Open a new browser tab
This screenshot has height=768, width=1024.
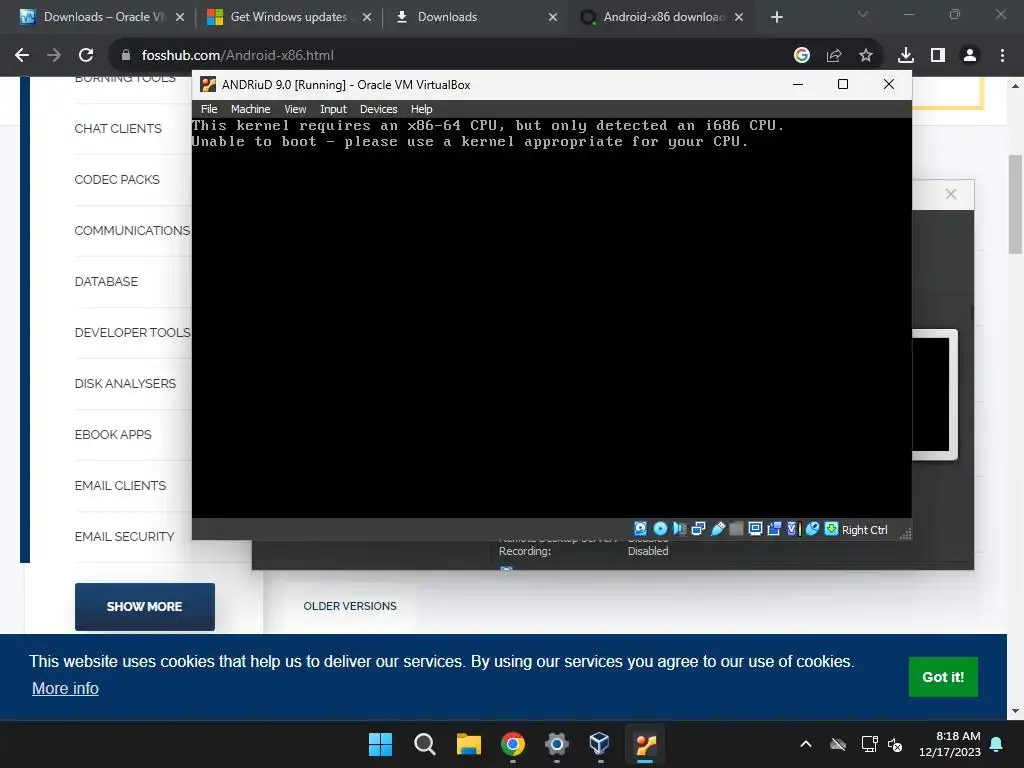tap(776, 17)
